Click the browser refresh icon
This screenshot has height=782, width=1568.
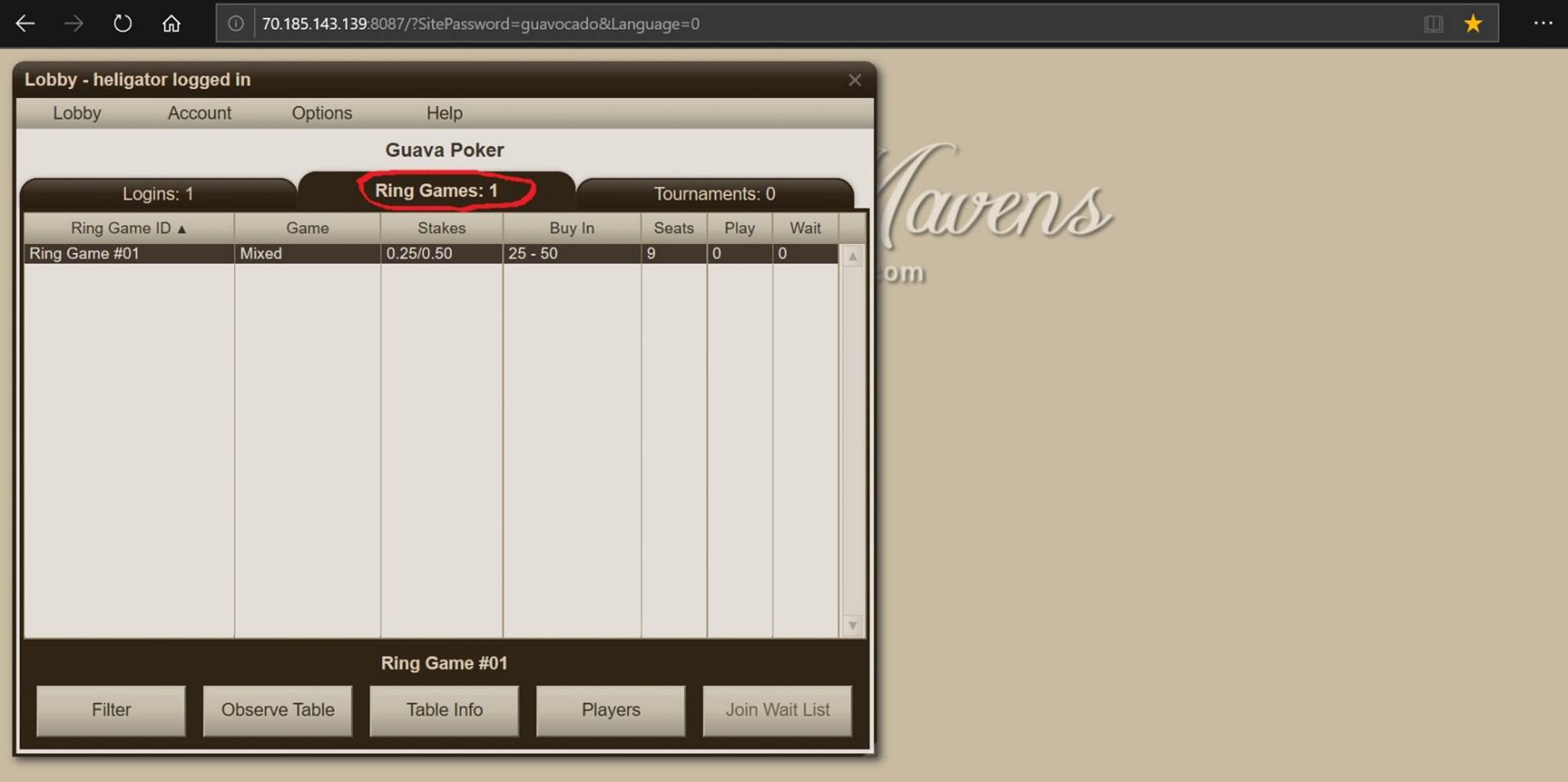click(122, 23)
